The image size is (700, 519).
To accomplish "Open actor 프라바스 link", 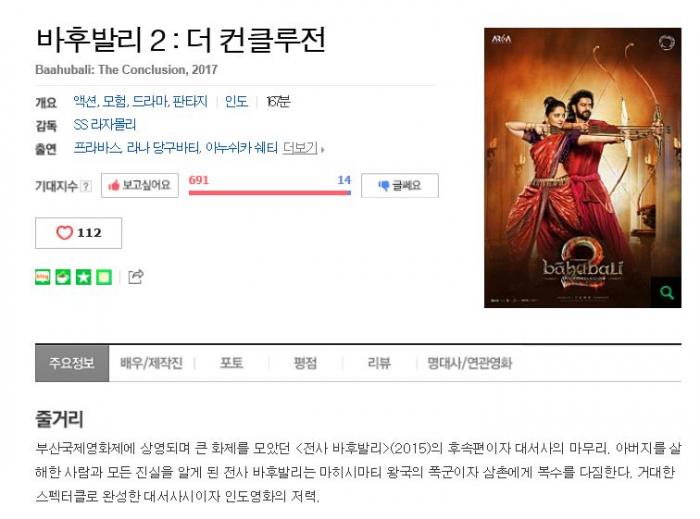I will tap(97, 148).
